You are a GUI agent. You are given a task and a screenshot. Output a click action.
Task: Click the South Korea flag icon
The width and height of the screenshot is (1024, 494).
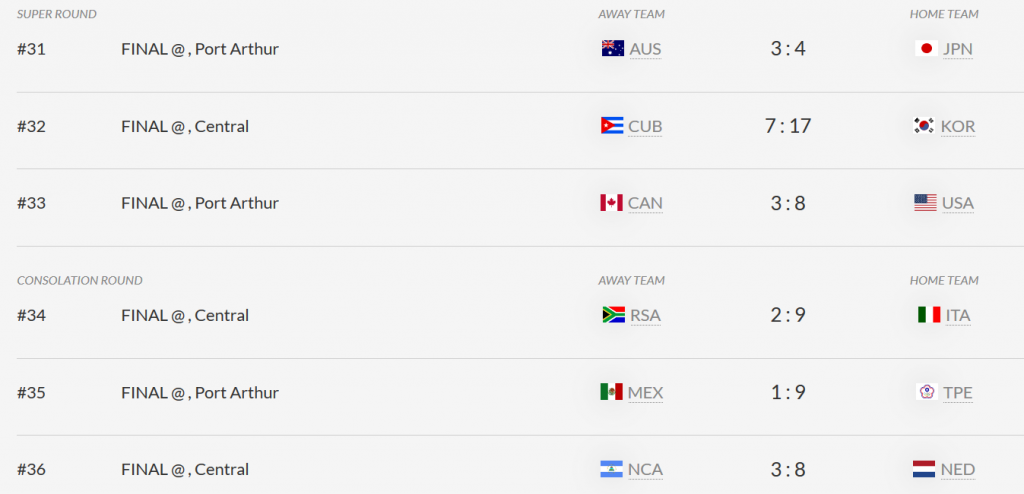coord(924,125)
